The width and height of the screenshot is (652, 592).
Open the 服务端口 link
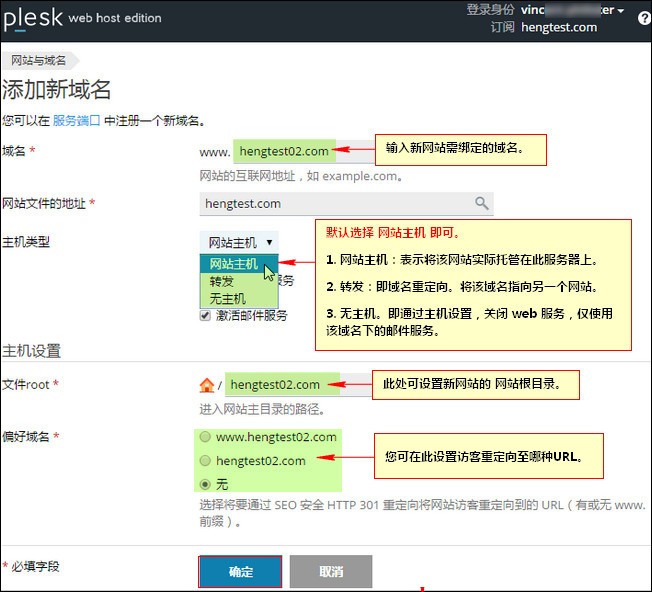pyautogui.click(x=77, y=121)
